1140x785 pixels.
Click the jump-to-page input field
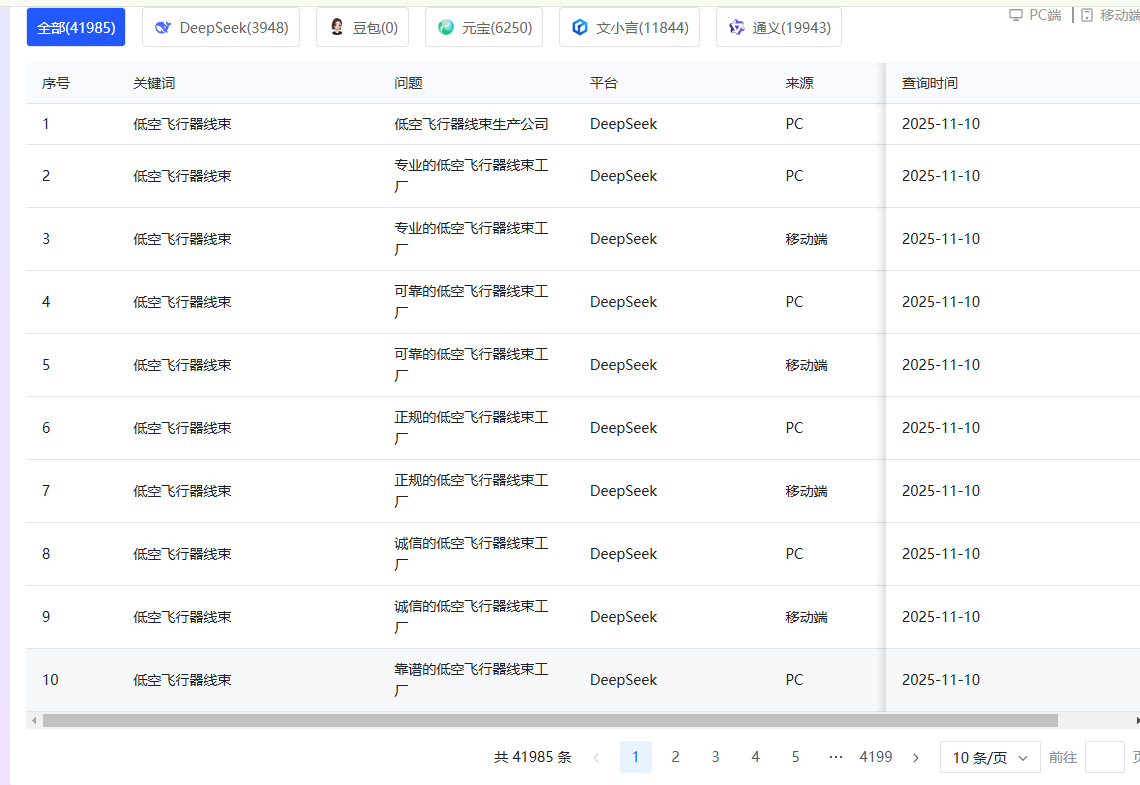pos(1104,758)
